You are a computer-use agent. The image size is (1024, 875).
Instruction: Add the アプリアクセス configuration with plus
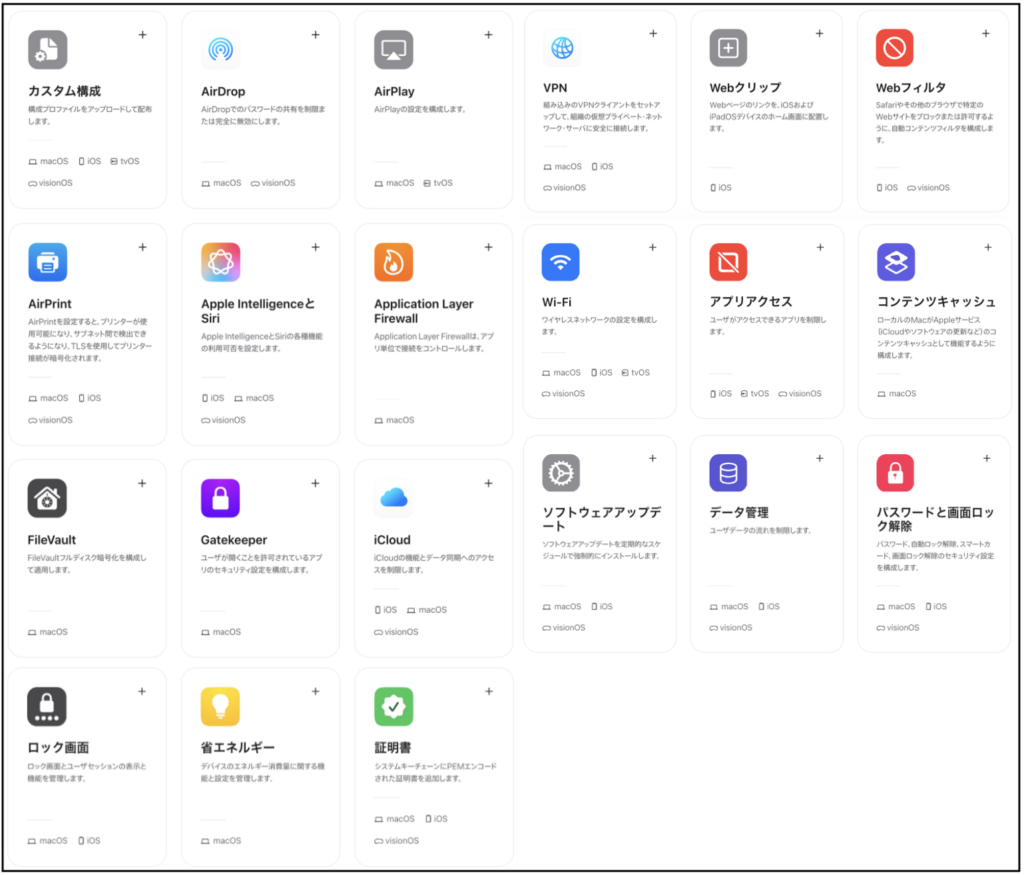(x=820, y=247)
